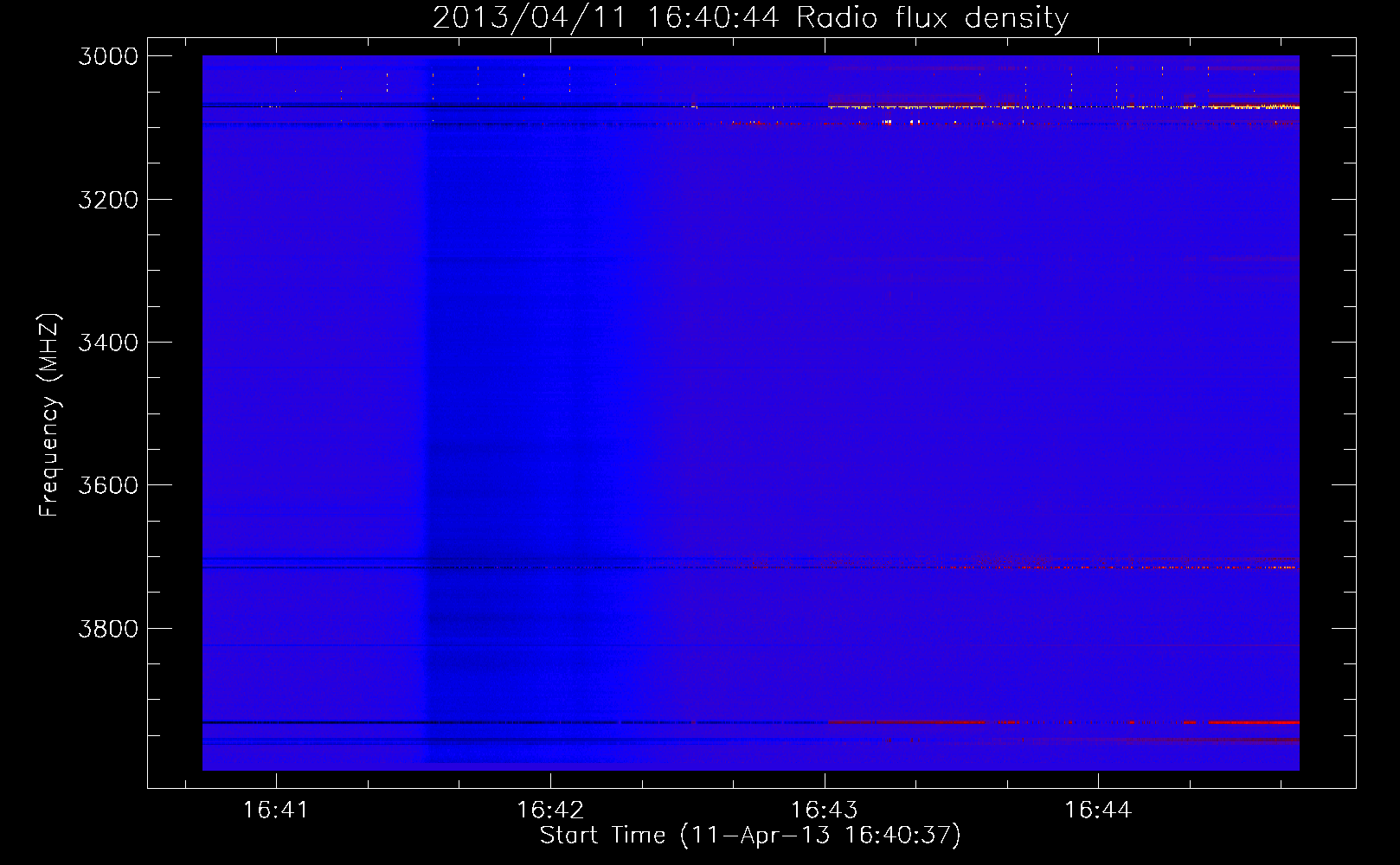Click the 16:41 time tick label
The image size is (1400, 865).
(276, 811)
